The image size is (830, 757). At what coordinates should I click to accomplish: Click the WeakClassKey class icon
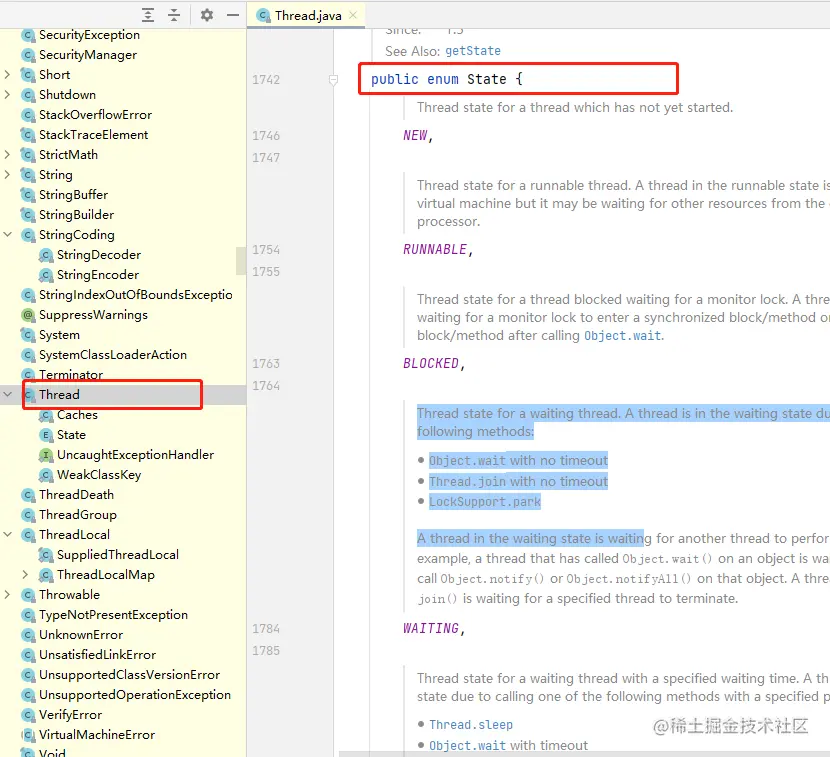(46, 475)
